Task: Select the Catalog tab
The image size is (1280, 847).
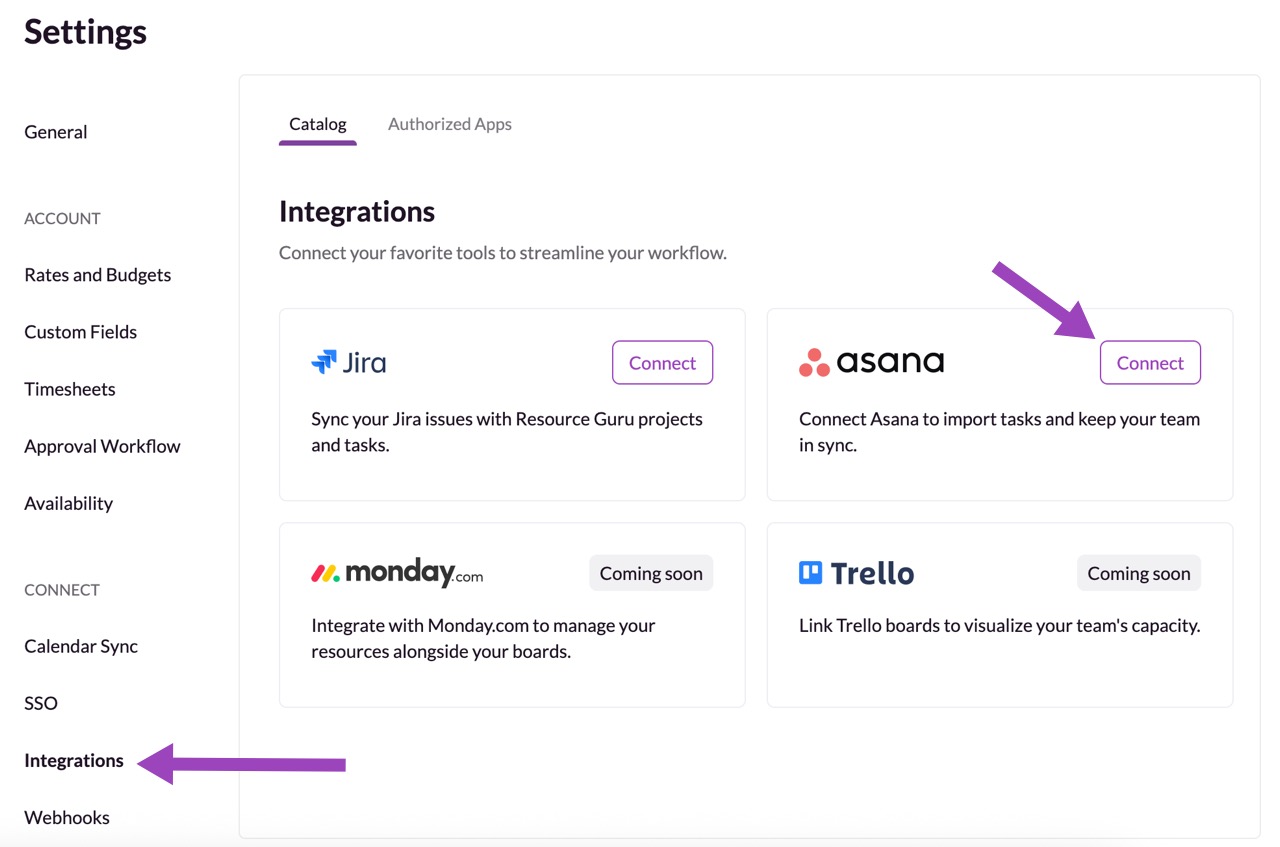Action: (x=317, y=124)
